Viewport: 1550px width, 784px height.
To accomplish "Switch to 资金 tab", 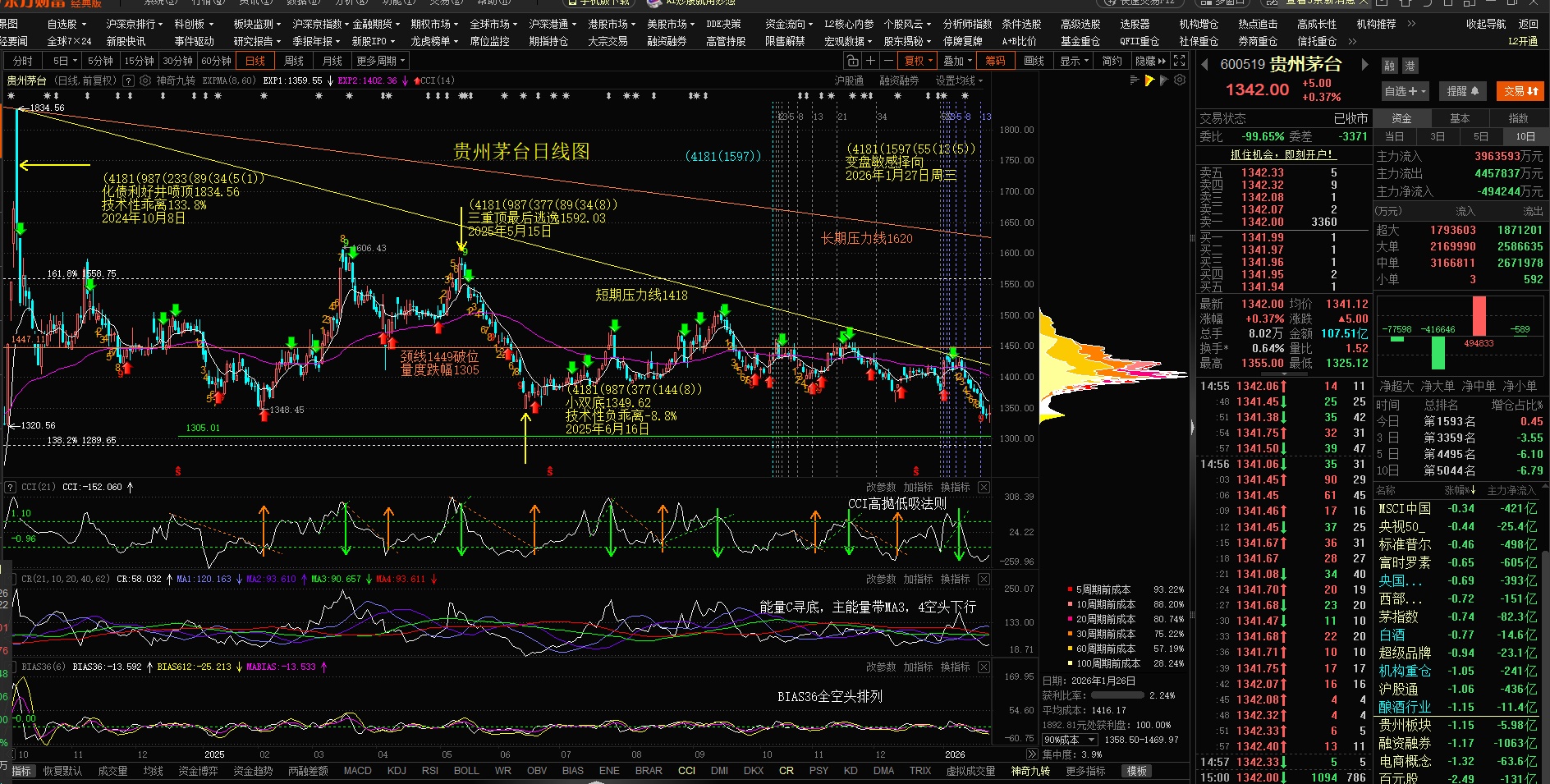I will (1401, 118).
